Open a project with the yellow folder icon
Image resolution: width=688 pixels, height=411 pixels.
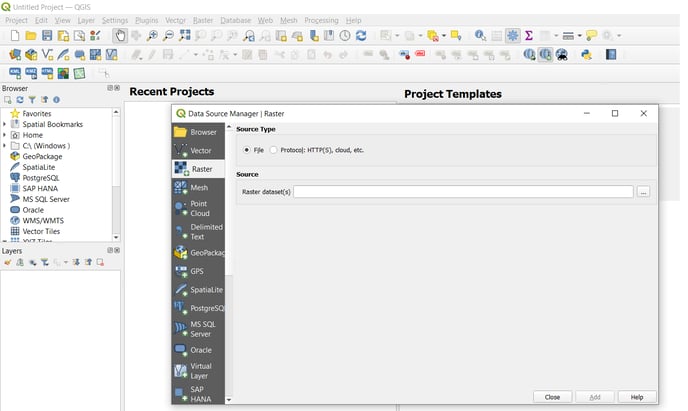tap(31, 36)
